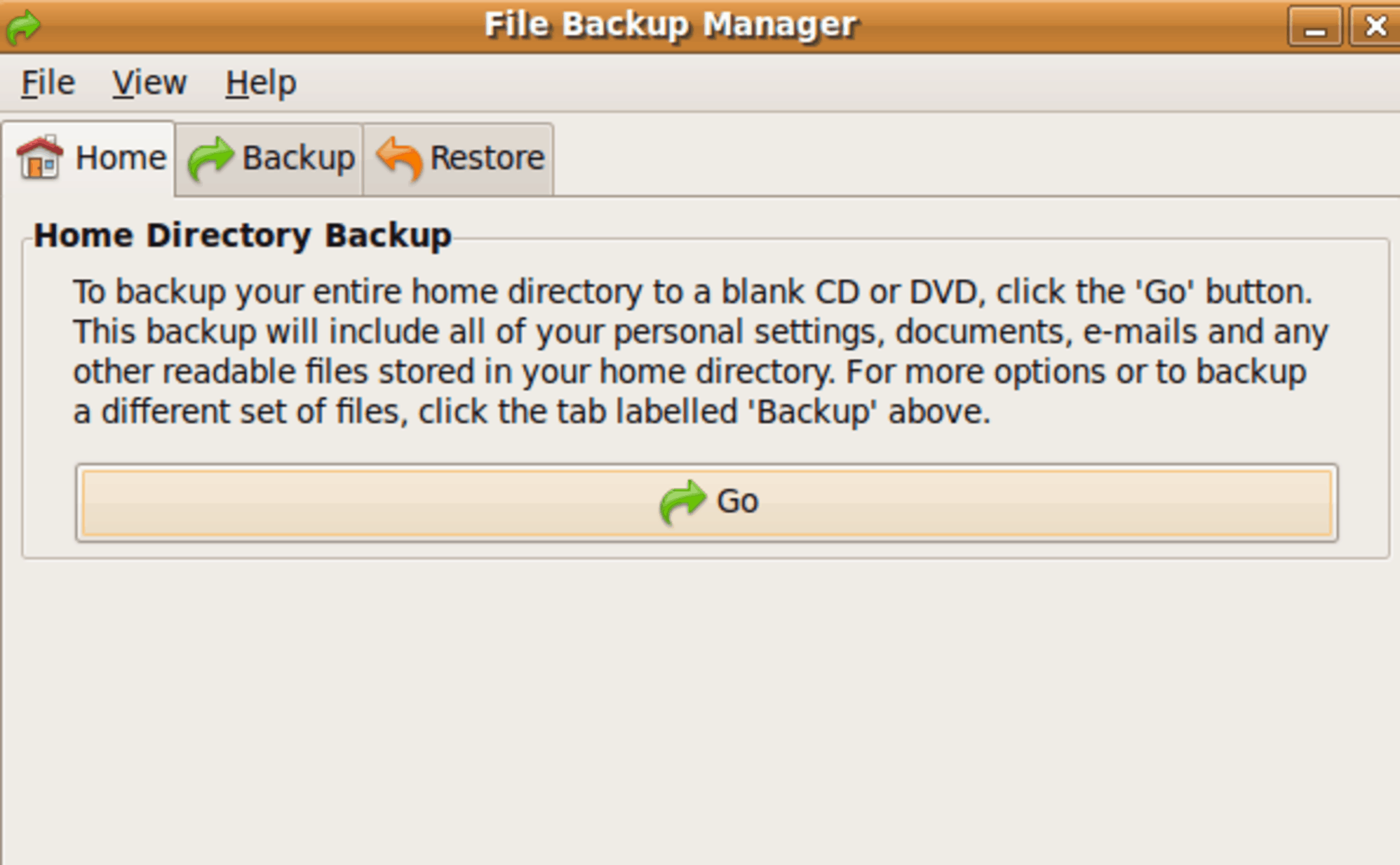The width and height of the screenshot is (1400, 865).
Task: Click the orange arrow icon on Restore tab
Action: tap(400, 159)
